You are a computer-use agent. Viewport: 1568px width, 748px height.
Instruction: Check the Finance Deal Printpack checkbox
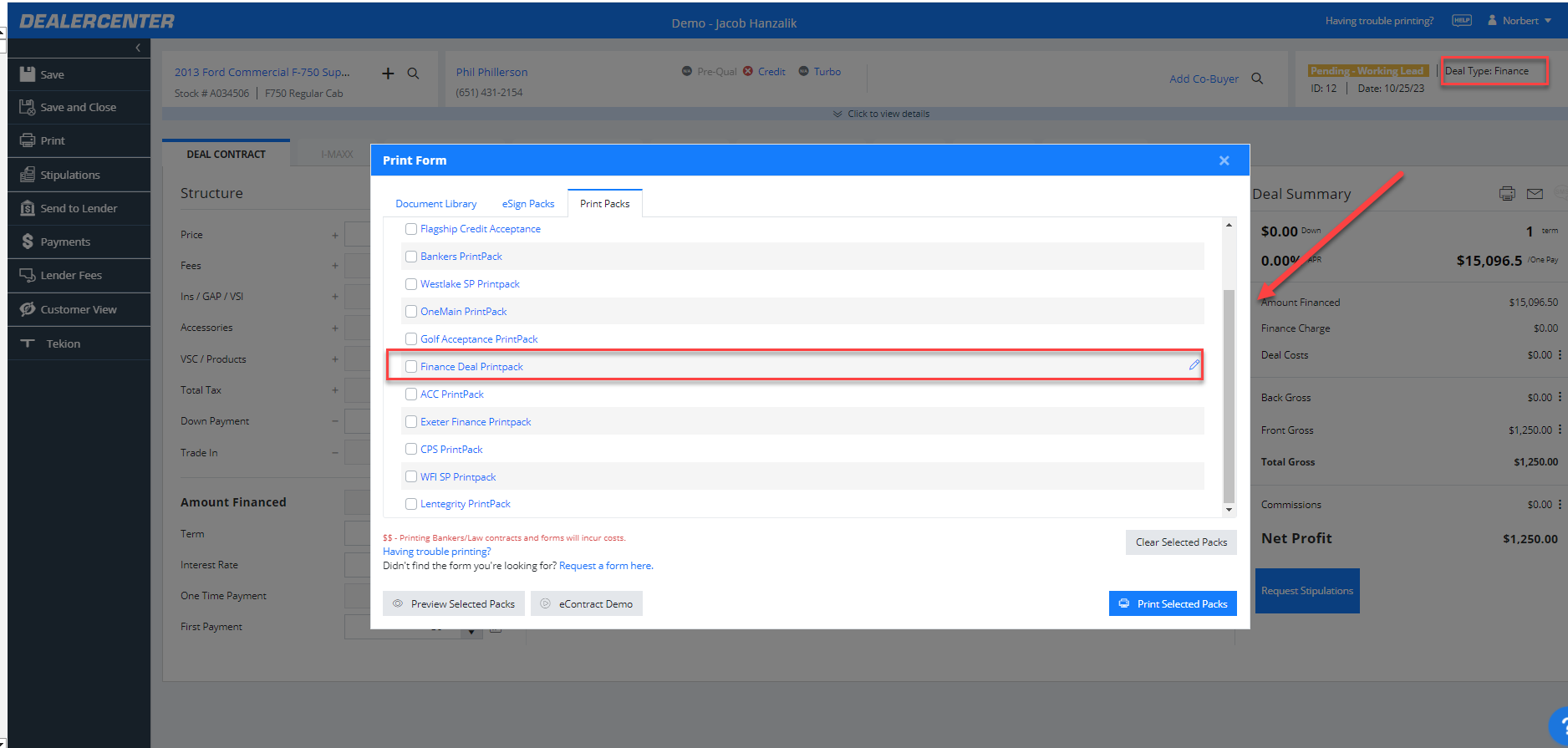(411, 367)
